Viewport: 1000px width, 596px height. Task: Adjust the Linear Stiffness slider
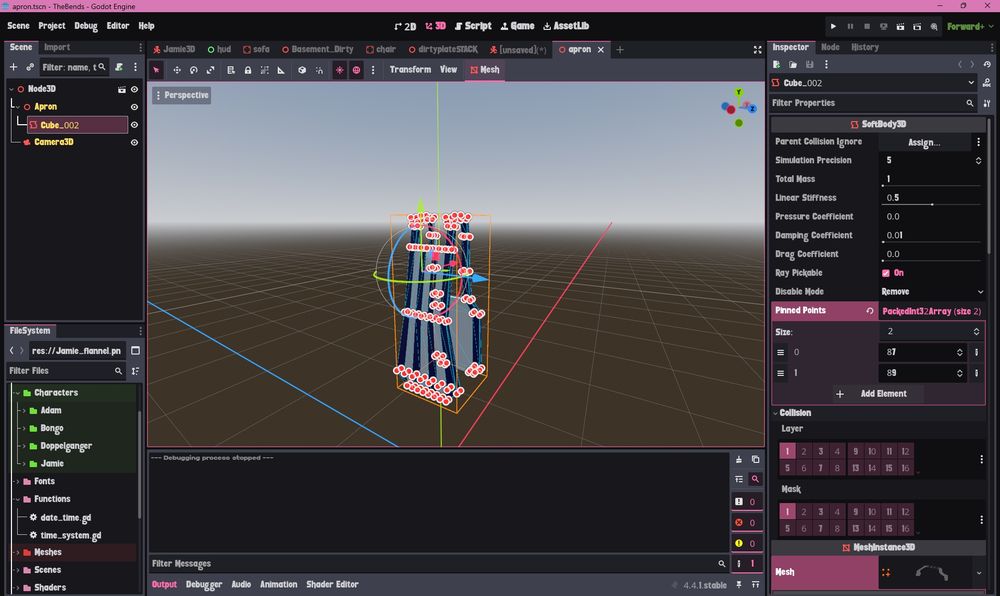pos(932,204)
